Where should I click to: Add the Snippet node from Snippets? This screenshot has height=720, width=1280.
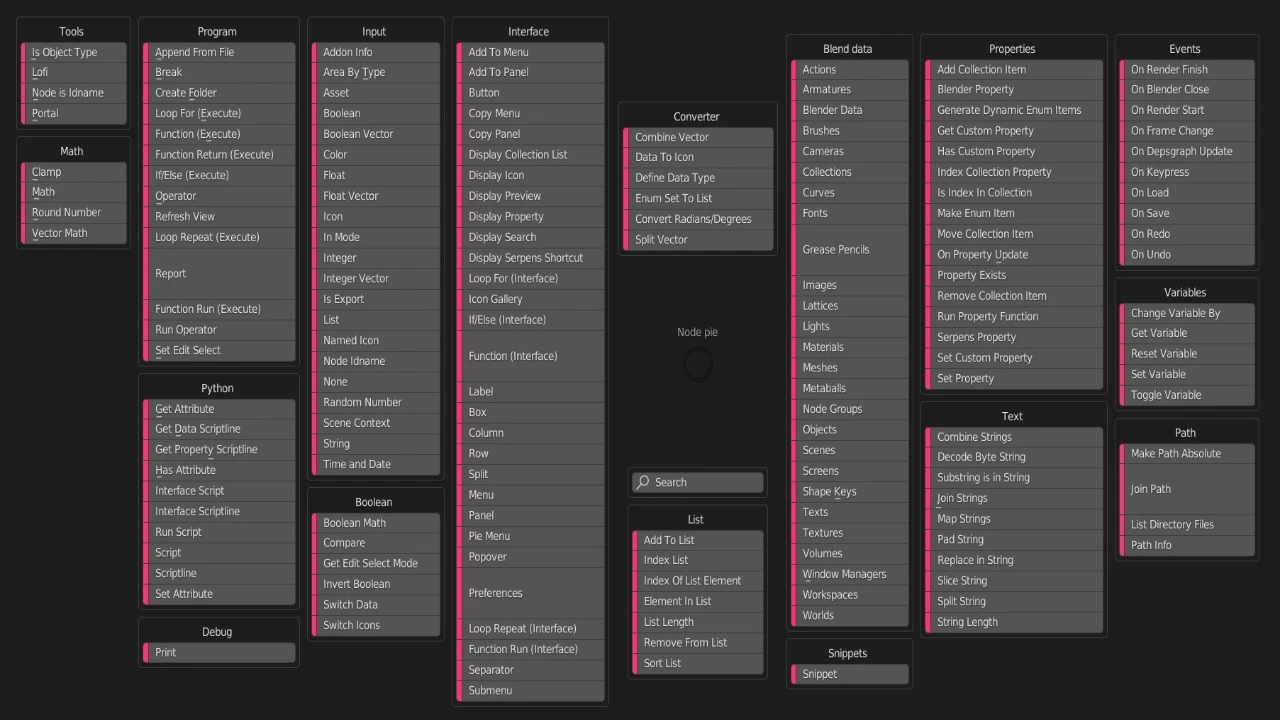849,673
